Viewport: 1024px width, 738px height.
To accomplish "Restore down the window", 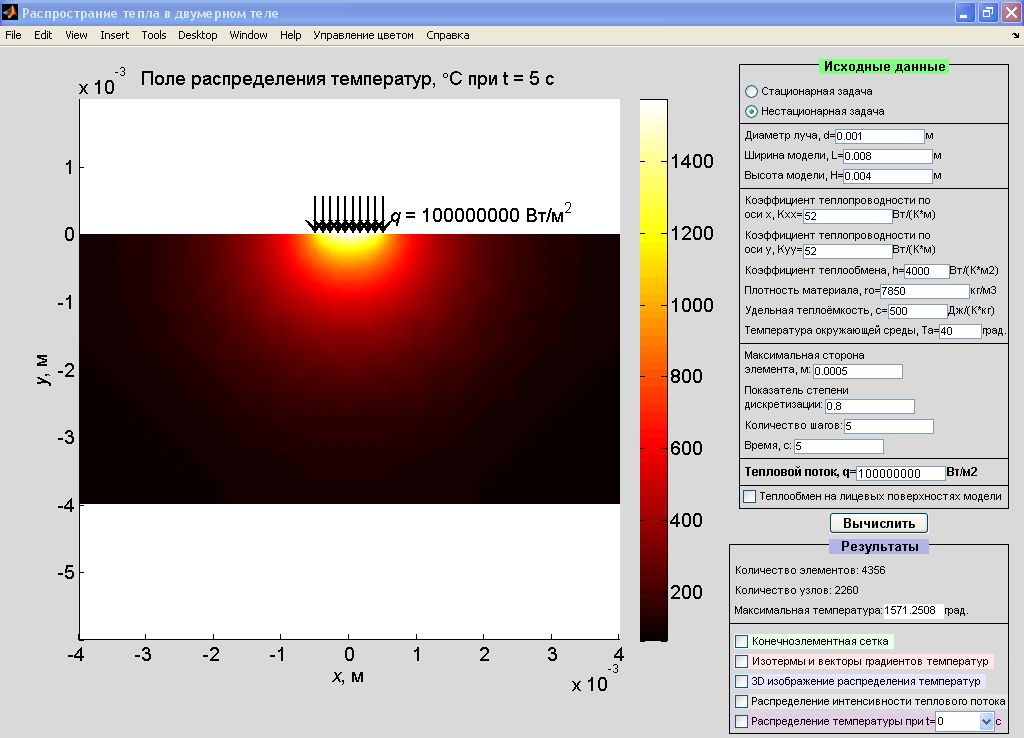I will tap(987, 13).
